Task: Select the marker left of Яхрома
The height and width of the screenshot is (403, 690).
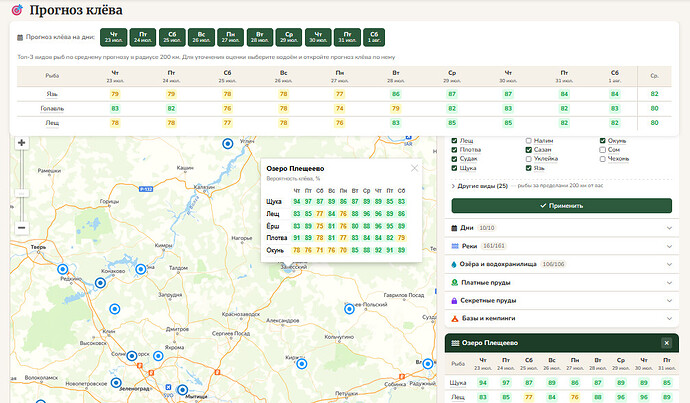Action: [x=158, y=356]
